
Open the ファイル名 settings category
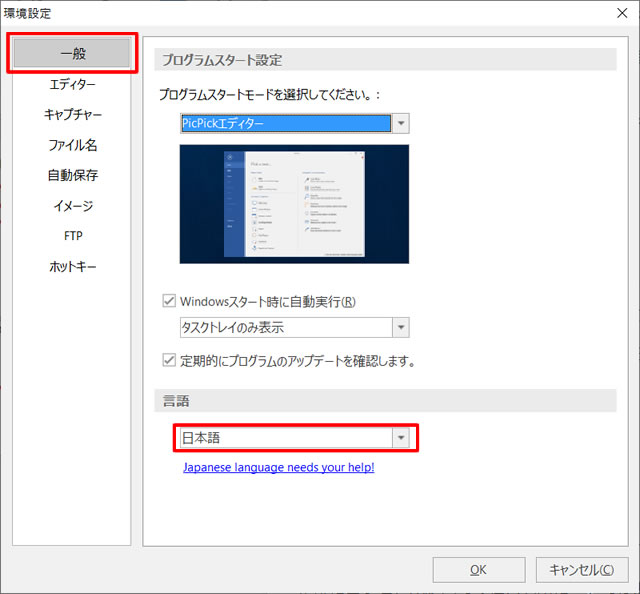[72, 145]
